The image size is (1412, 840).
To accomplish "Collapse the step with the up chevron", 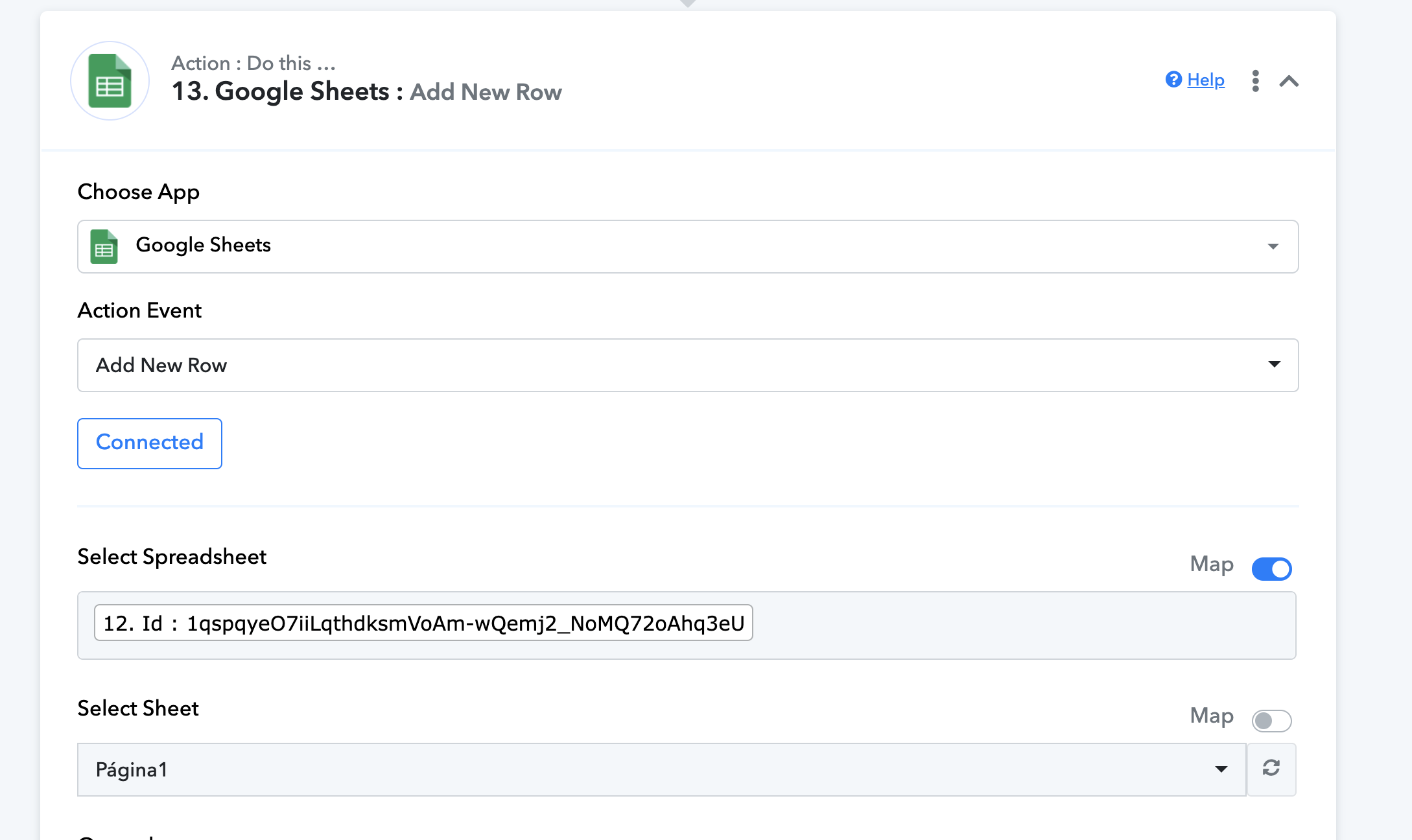I will click(x=1289, y=81).
